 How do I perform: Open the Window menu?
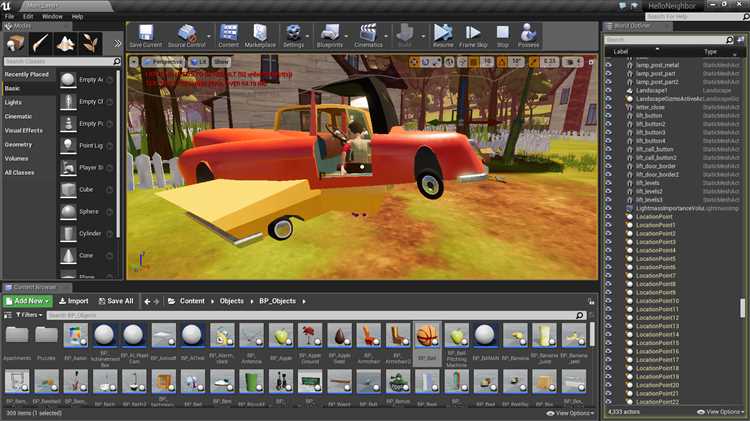[x=52, y=16]
